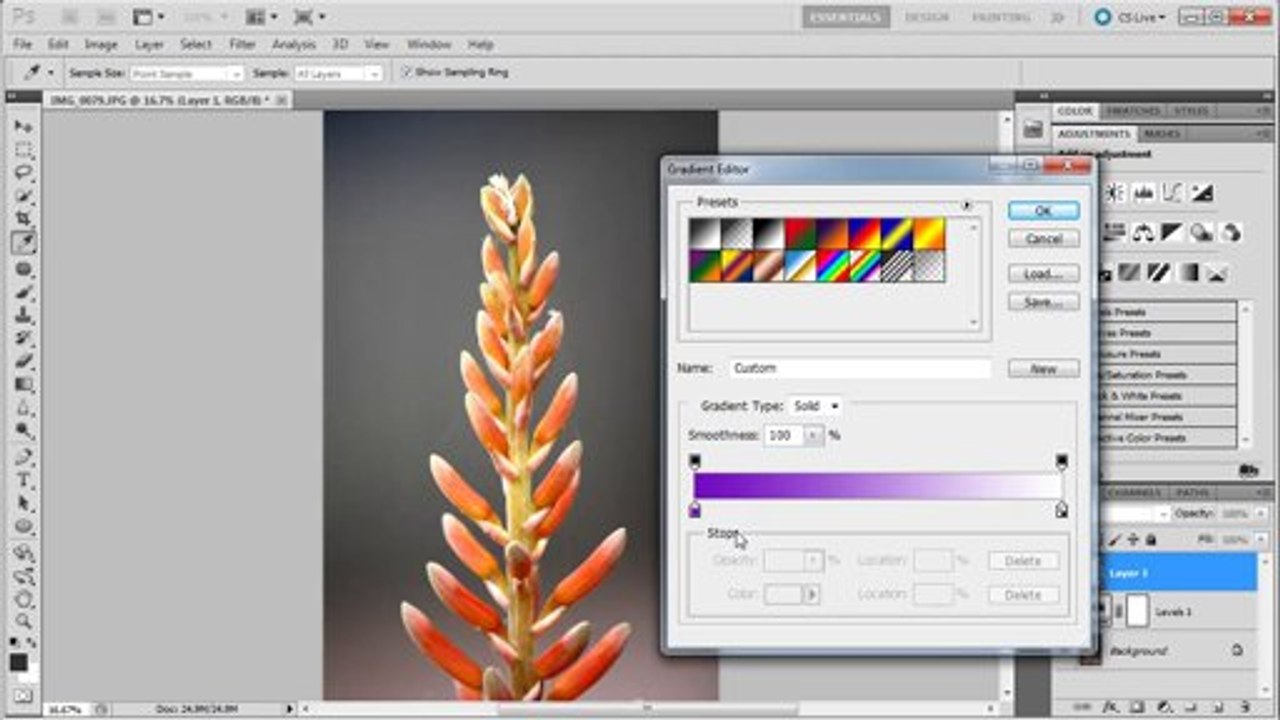Open the Image menu

click(101, 45)
